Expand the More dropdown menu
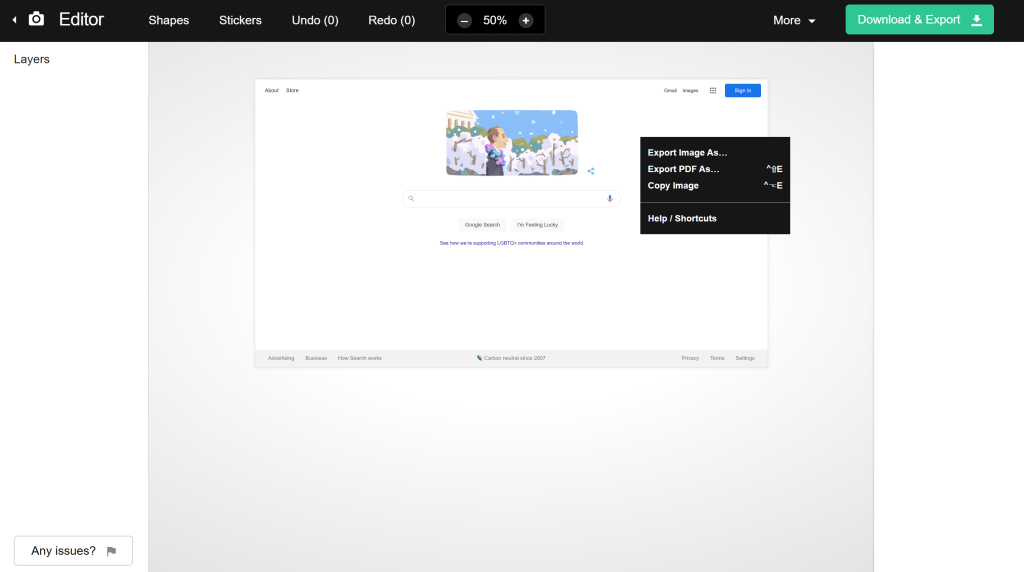 tap(794, 20)
